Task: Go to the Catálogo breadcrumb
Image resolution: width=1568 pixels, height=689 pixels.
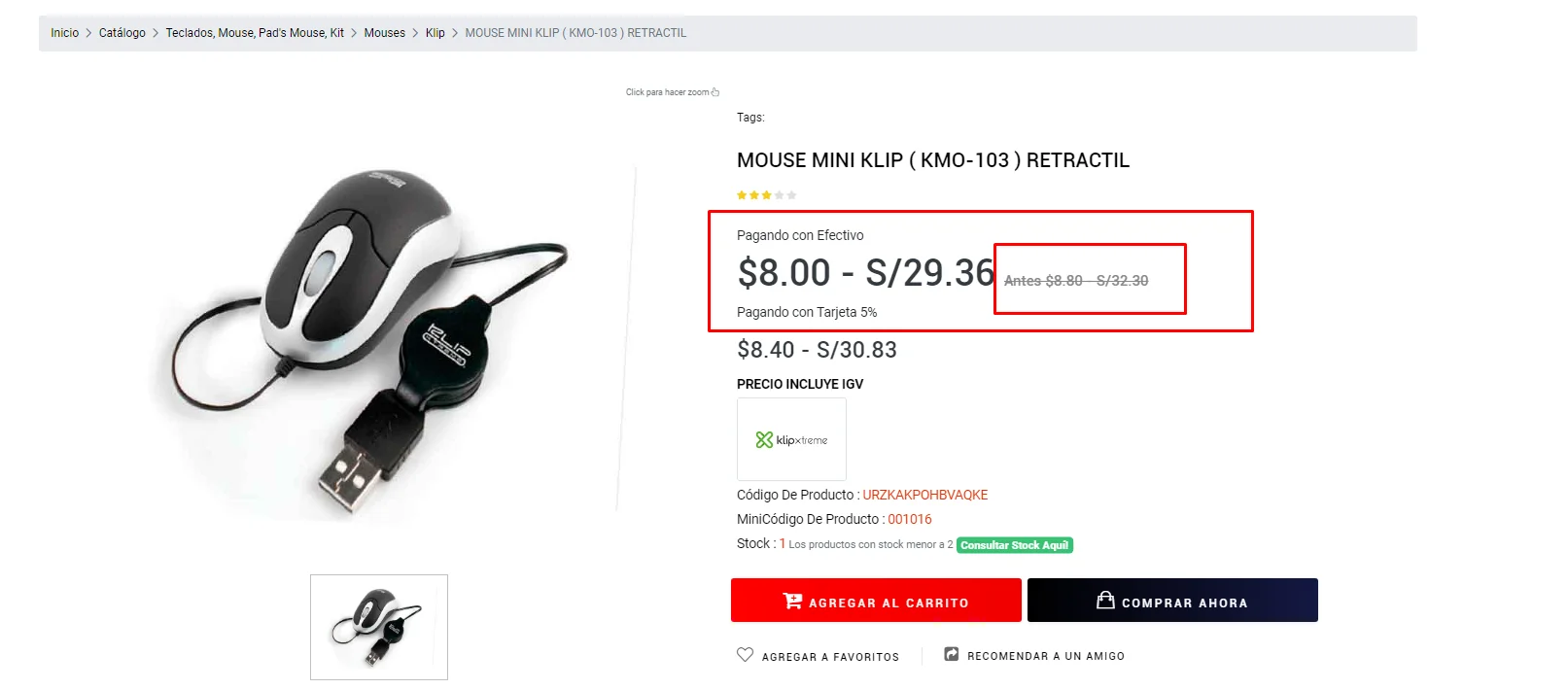Action: [x=122, y=33]
